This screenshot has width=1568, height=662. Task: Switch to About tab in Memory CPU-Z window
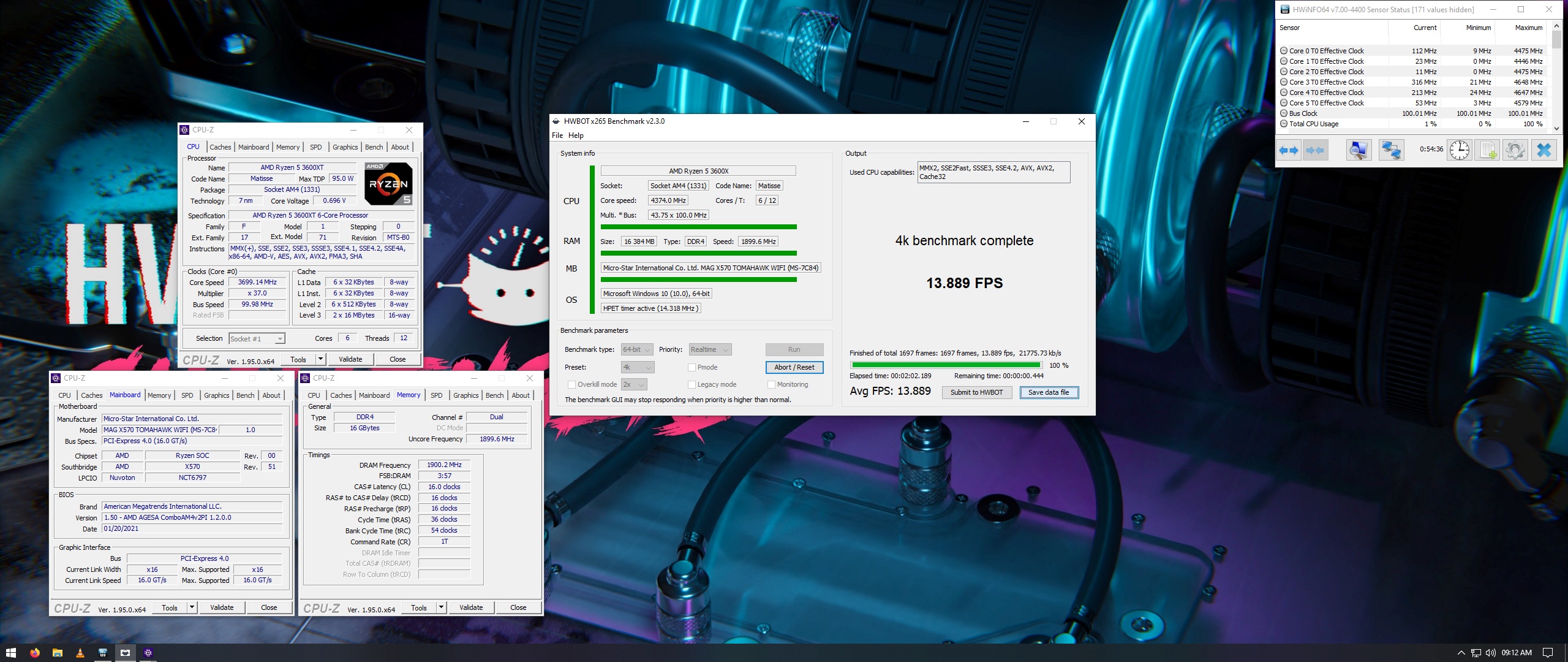coord(521,395)
